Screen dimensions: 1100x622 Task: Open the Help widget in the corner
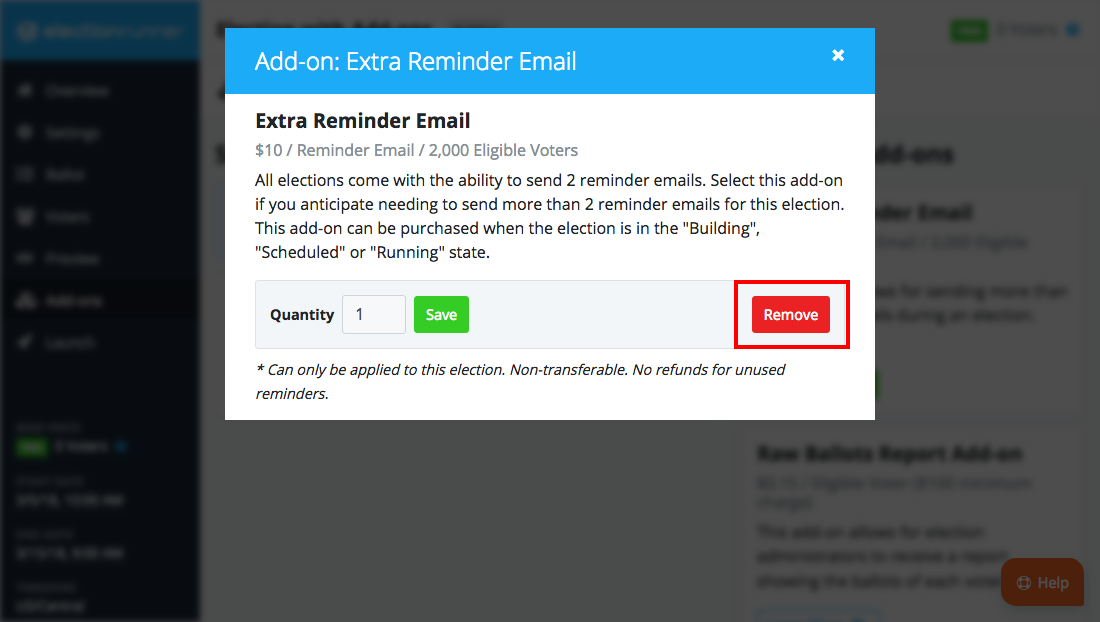[1042, 582]
